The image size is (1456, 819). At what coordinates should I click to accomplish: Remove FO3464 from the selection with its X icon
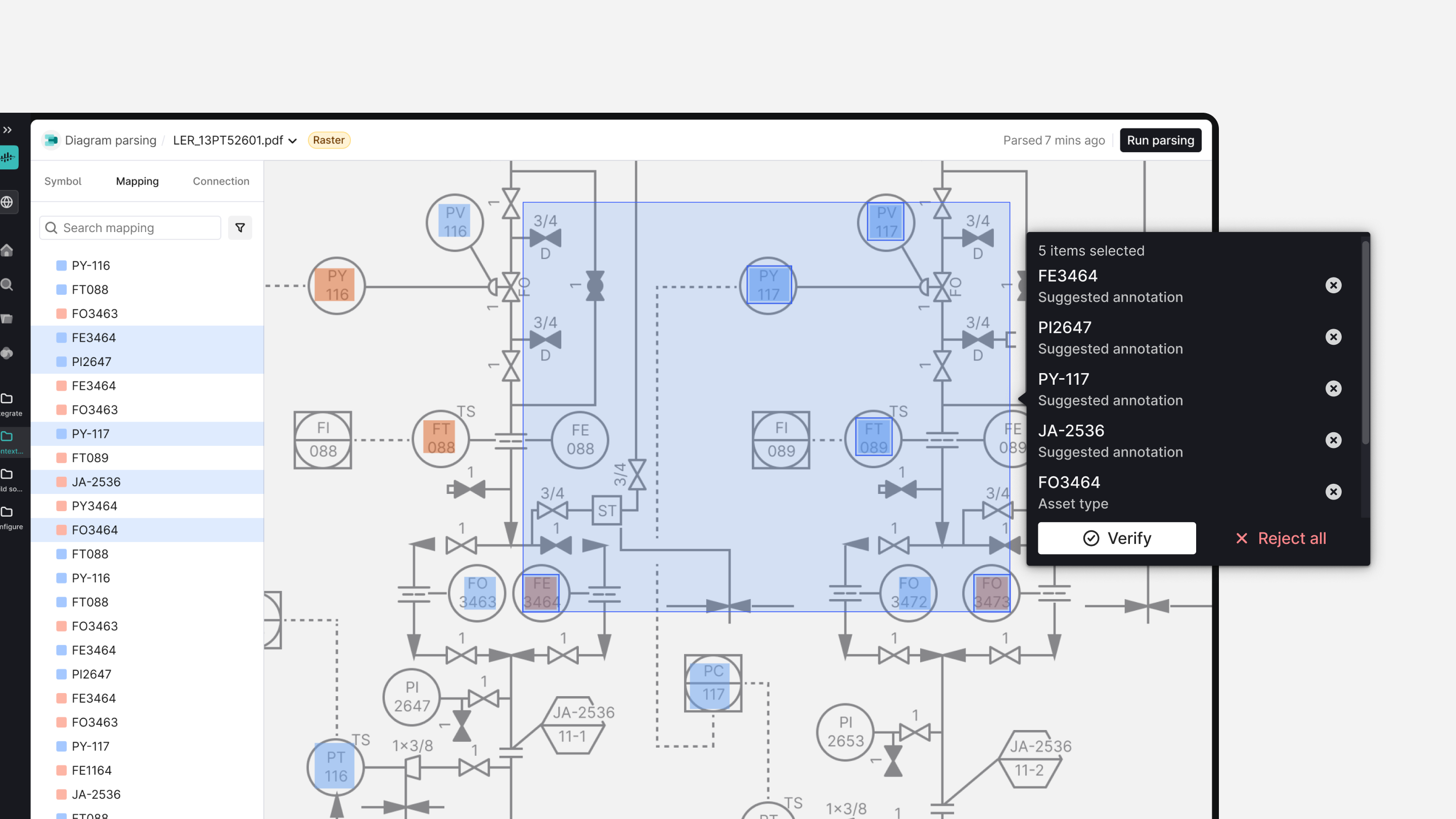pos(1333,492)
